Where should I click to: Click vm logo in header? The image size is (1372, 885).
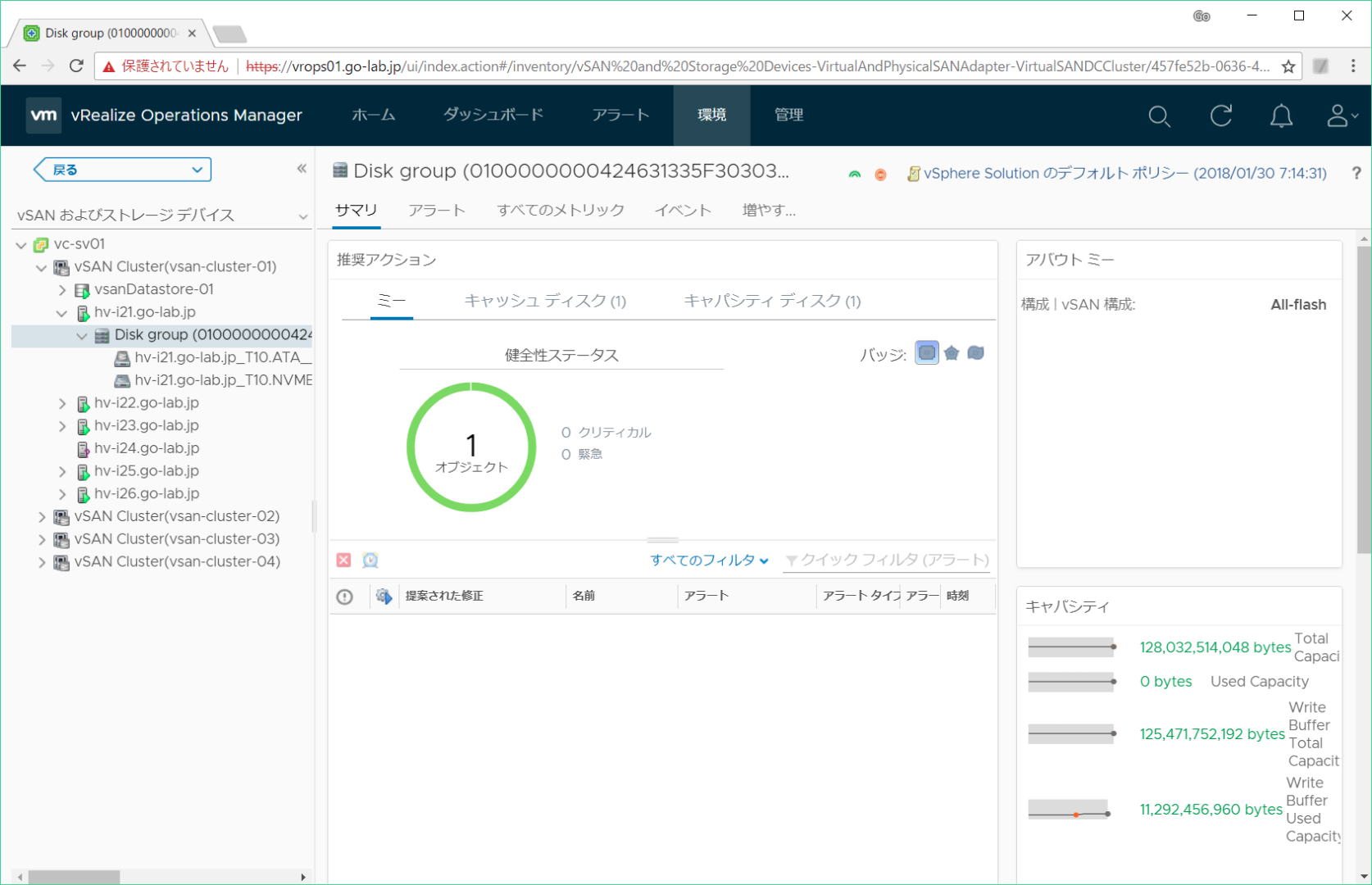43,116
